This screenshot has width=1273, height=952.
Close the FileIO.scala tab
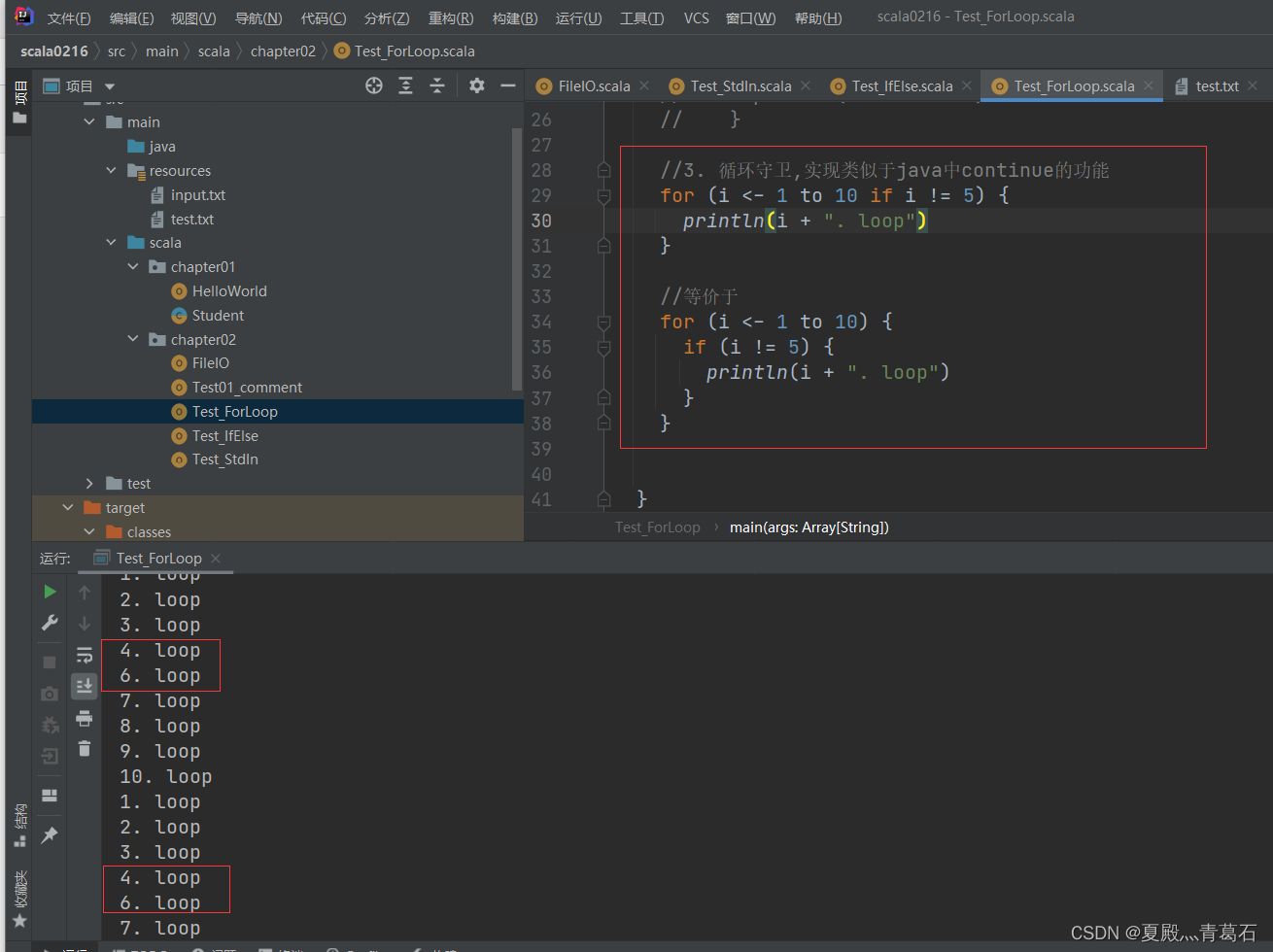pyautogui.click(x=644, y=85)
